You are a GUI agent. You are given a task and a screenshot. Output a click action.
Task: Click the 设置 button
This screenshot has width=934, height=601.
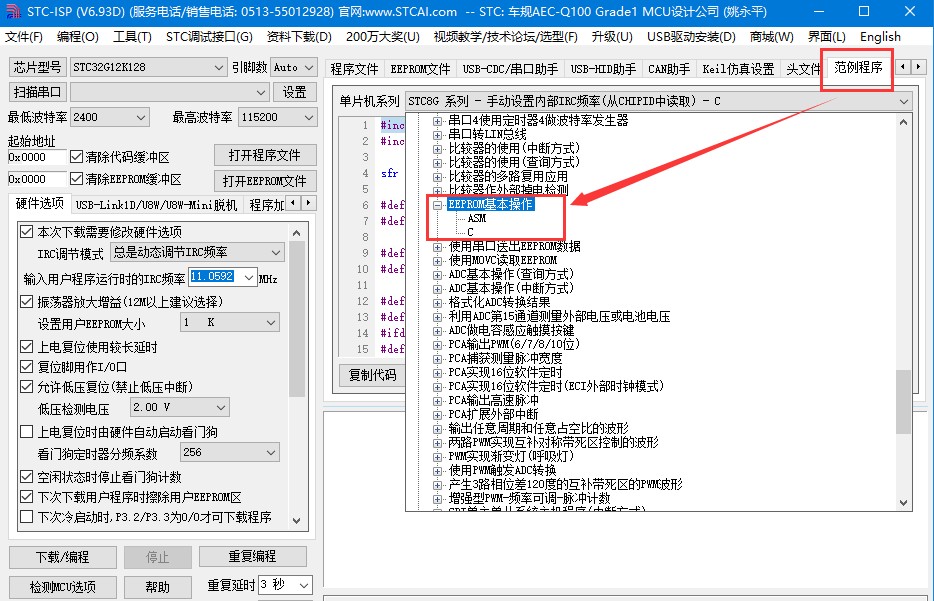click(x=294, y=92)
